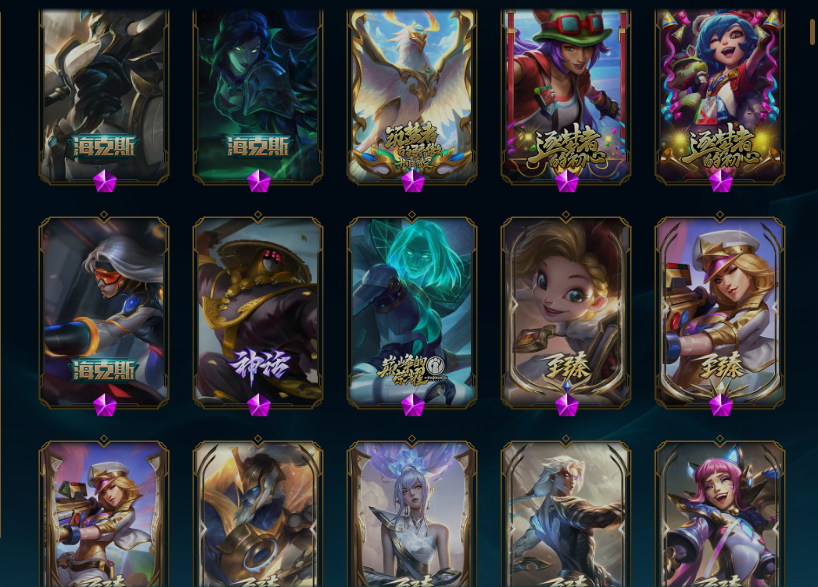
Task: Open the white-haired man skin in bottom row
Action: click(566, 514)
